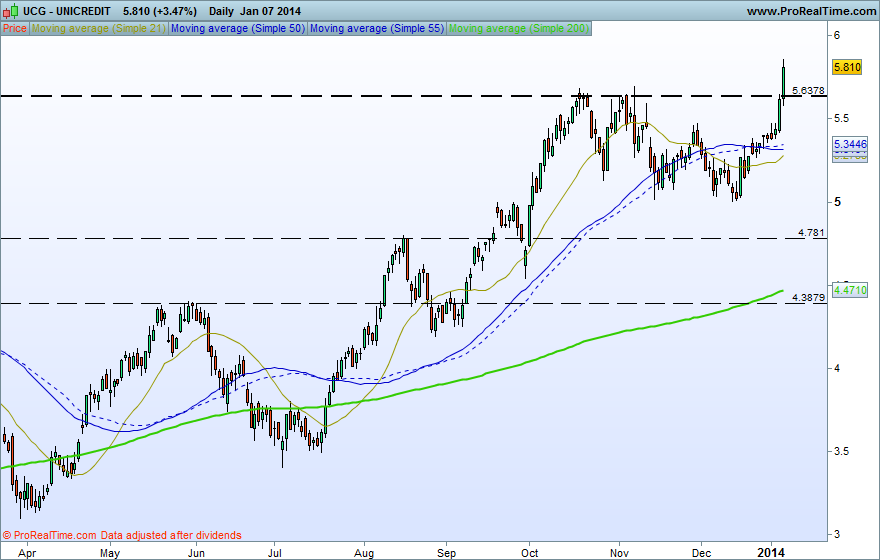Click the 4.3879 horizontal level label

tap(808, 297)
